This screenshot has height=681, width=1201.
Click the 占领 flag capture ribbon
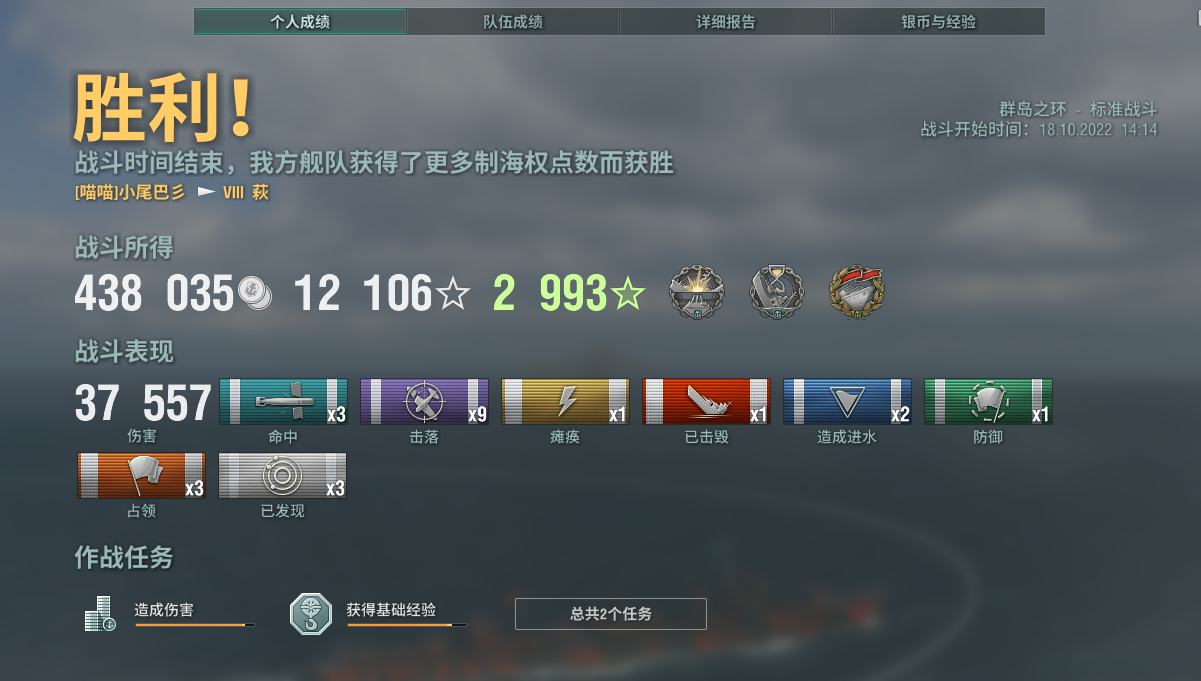coord(141,476)
